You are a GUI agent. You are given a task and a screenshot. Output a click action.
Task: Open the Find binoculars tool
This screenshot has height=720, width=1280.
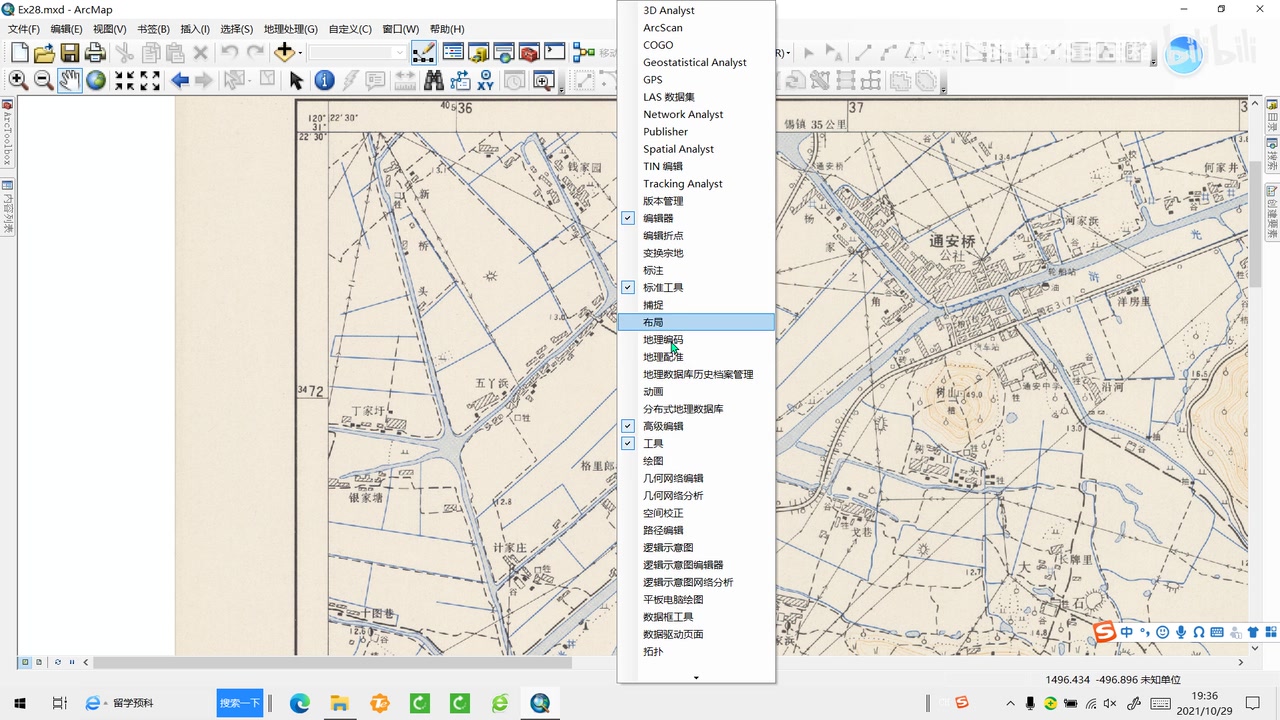[433, 81]
